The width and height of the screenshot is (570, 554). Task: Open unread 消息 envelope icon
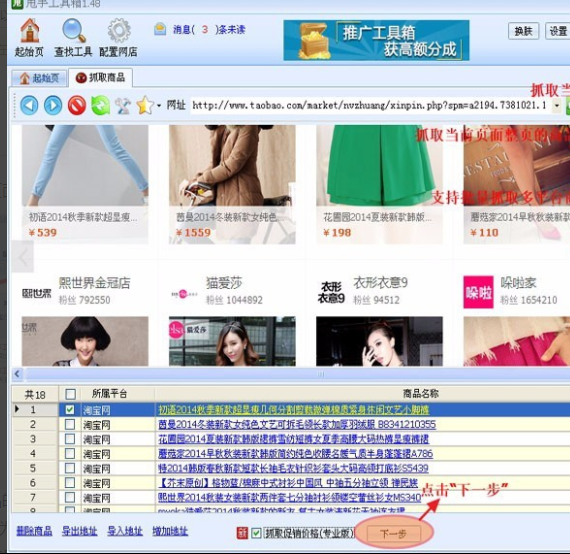coord(160,29)
